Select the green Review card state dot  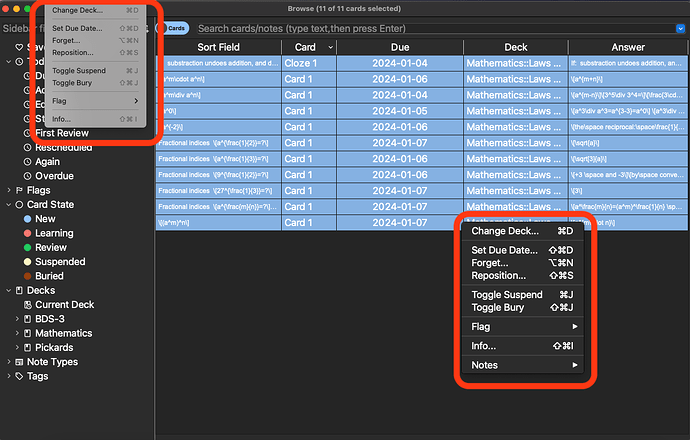27,247
